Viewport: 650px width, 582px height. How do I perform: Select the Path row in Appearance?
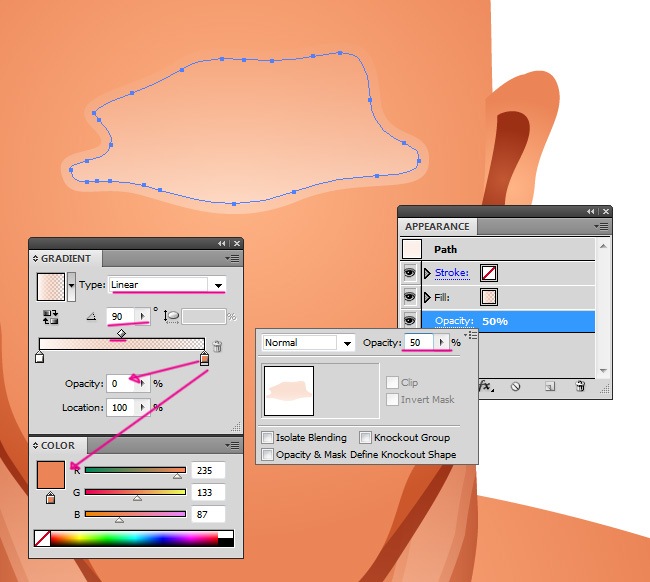498,249
